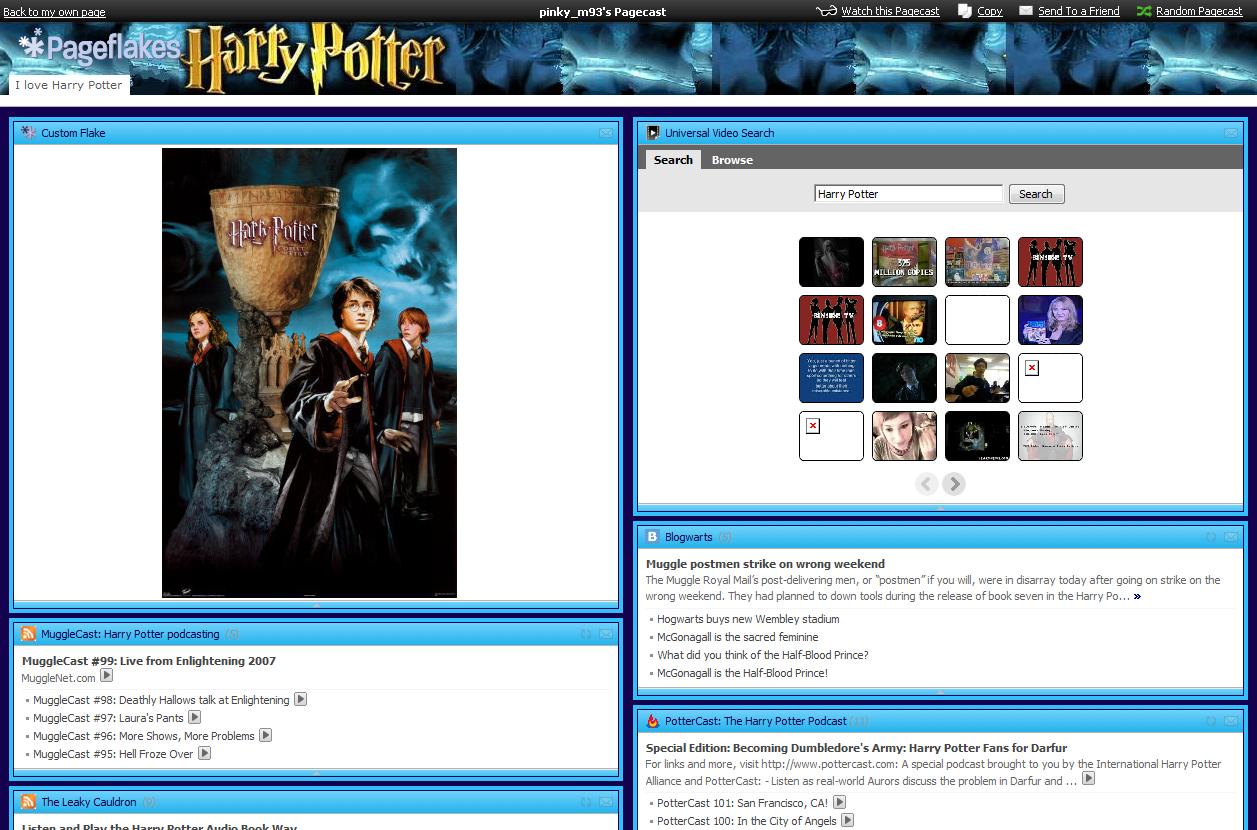Email the PotterCast flake via envelope icon

(1230, 721)
